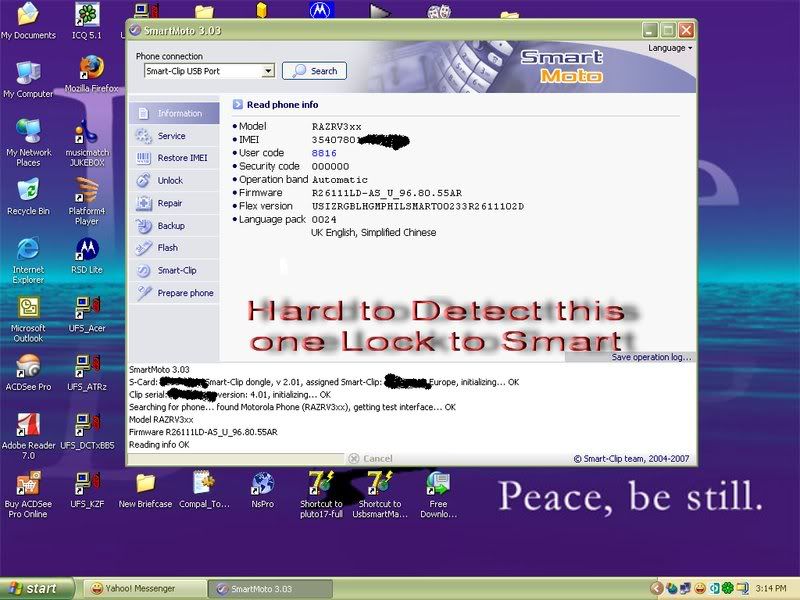Open the Flash section
This screenshot has width=800, height=600.
(174, 248)
